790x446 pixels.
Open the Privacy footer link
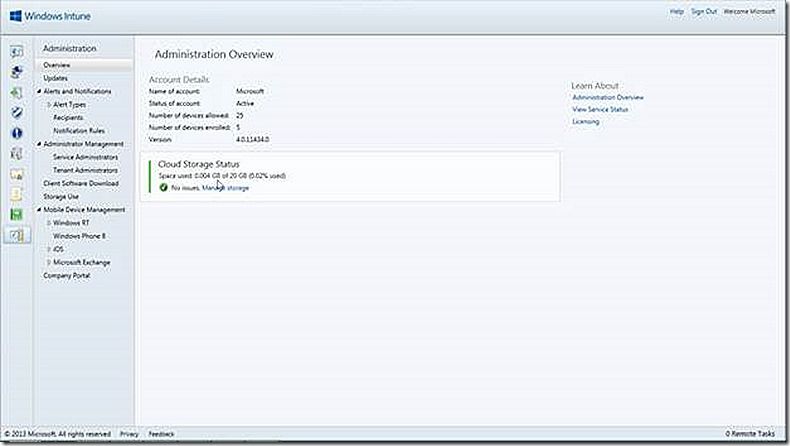point(129,434)
